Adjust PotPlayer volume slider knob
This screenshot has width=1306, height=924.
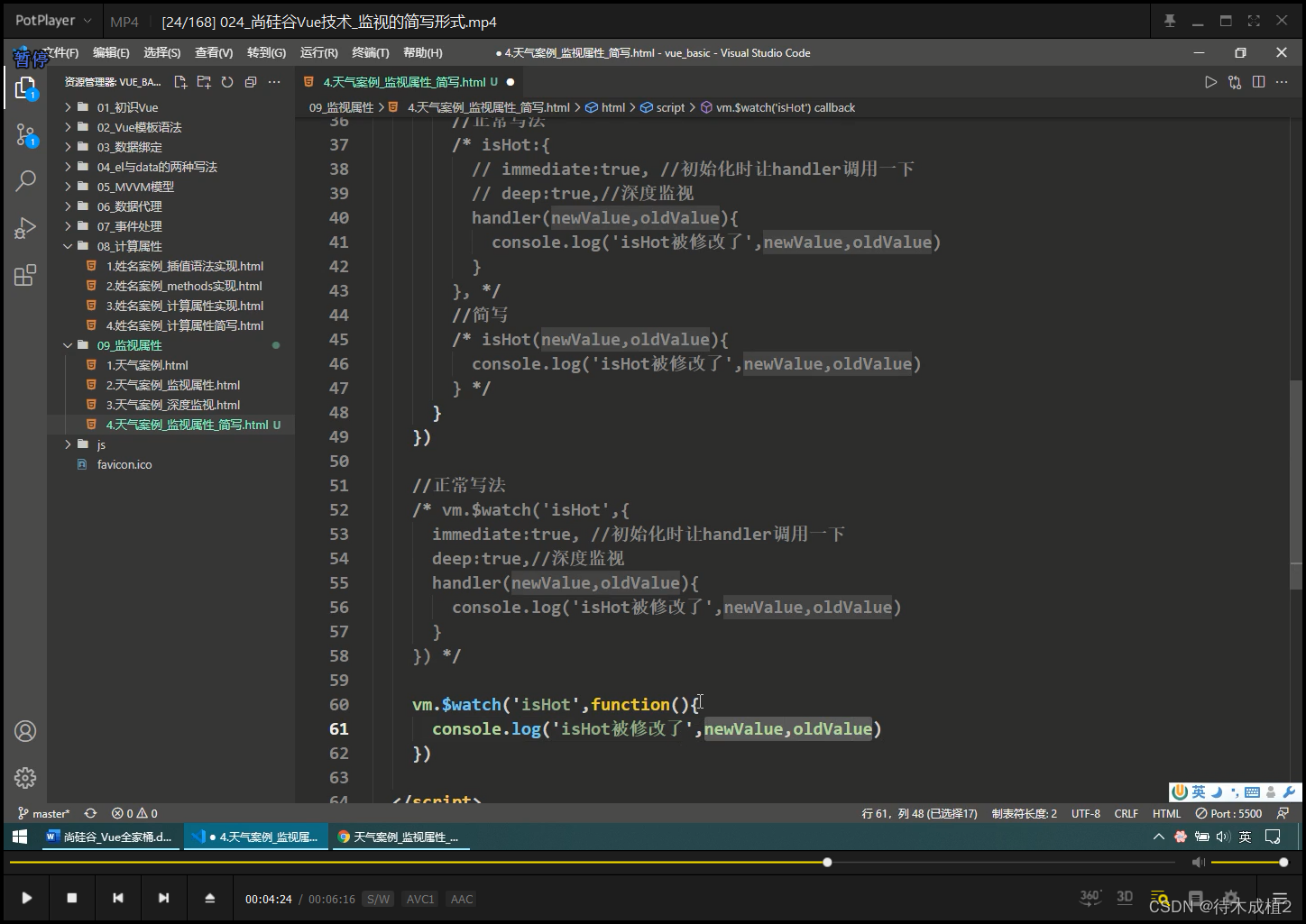tap(1283, 863)
